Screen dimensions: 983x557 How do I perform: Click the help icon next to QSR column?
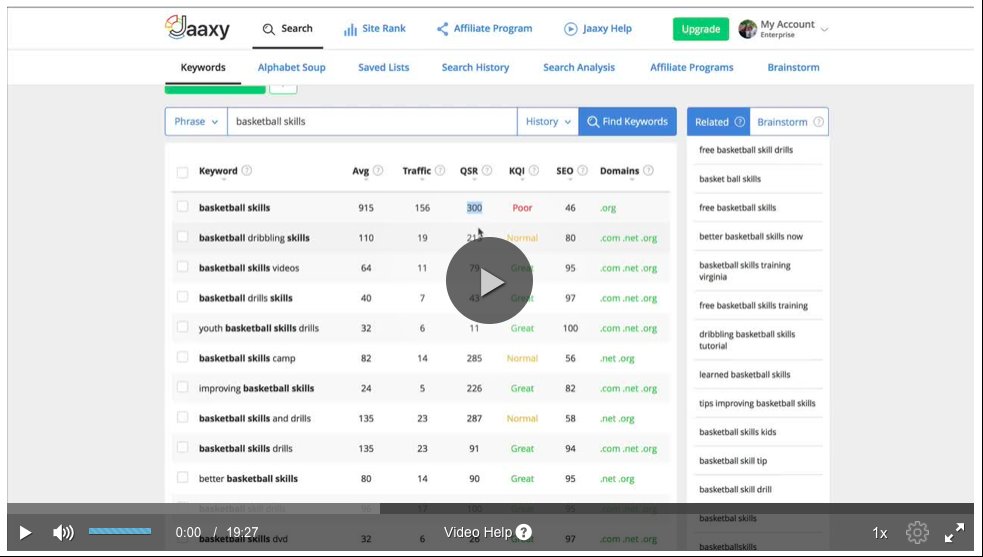[x=487, y=170]
